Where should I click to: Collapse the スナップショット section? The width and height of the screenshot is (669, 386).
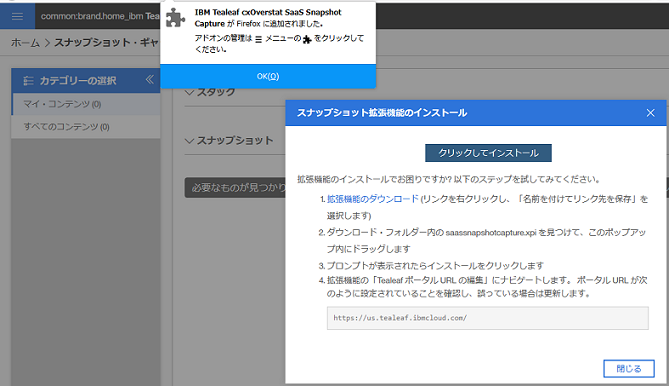[x=189, y=141]
